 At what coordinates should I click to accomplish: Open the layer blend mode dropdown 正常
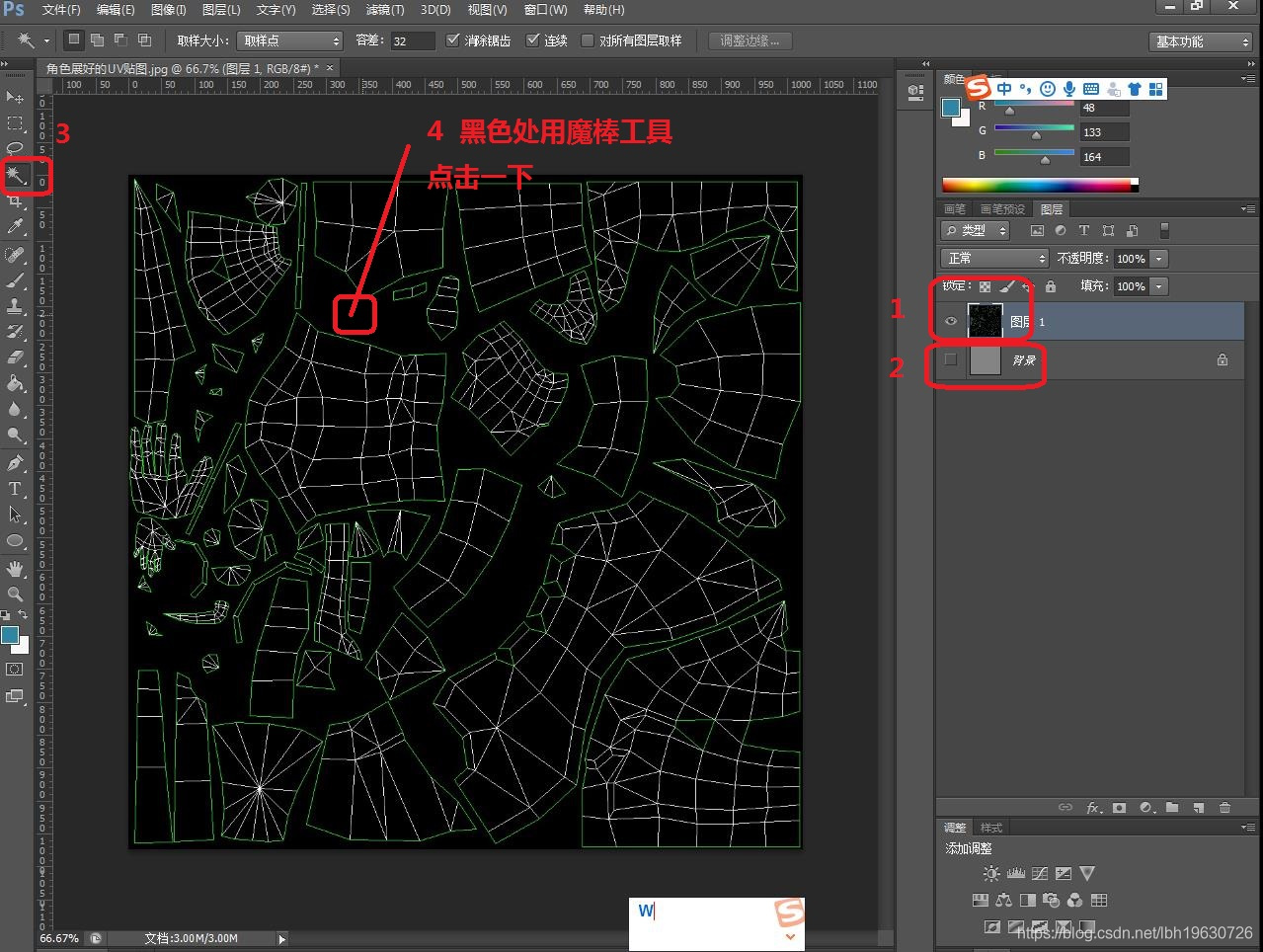[994, 258]
